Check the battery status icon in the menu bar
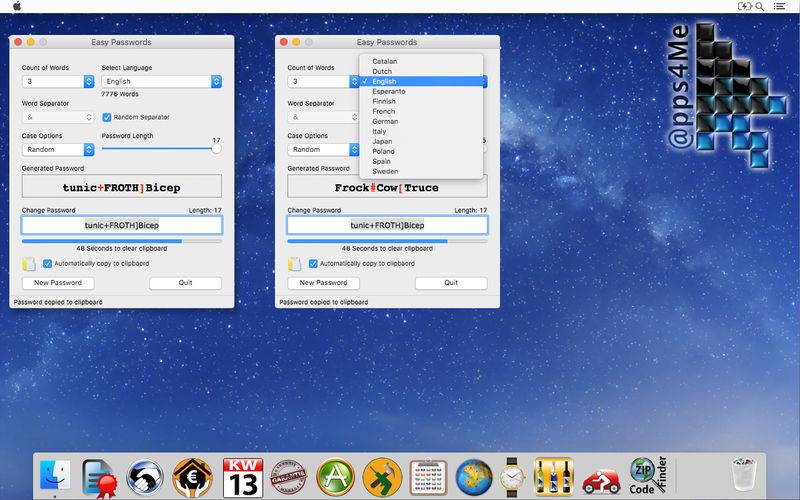Image resolution: width=800 pixels, height=500 pixels. pyautogui.click(x=745, y=6)
